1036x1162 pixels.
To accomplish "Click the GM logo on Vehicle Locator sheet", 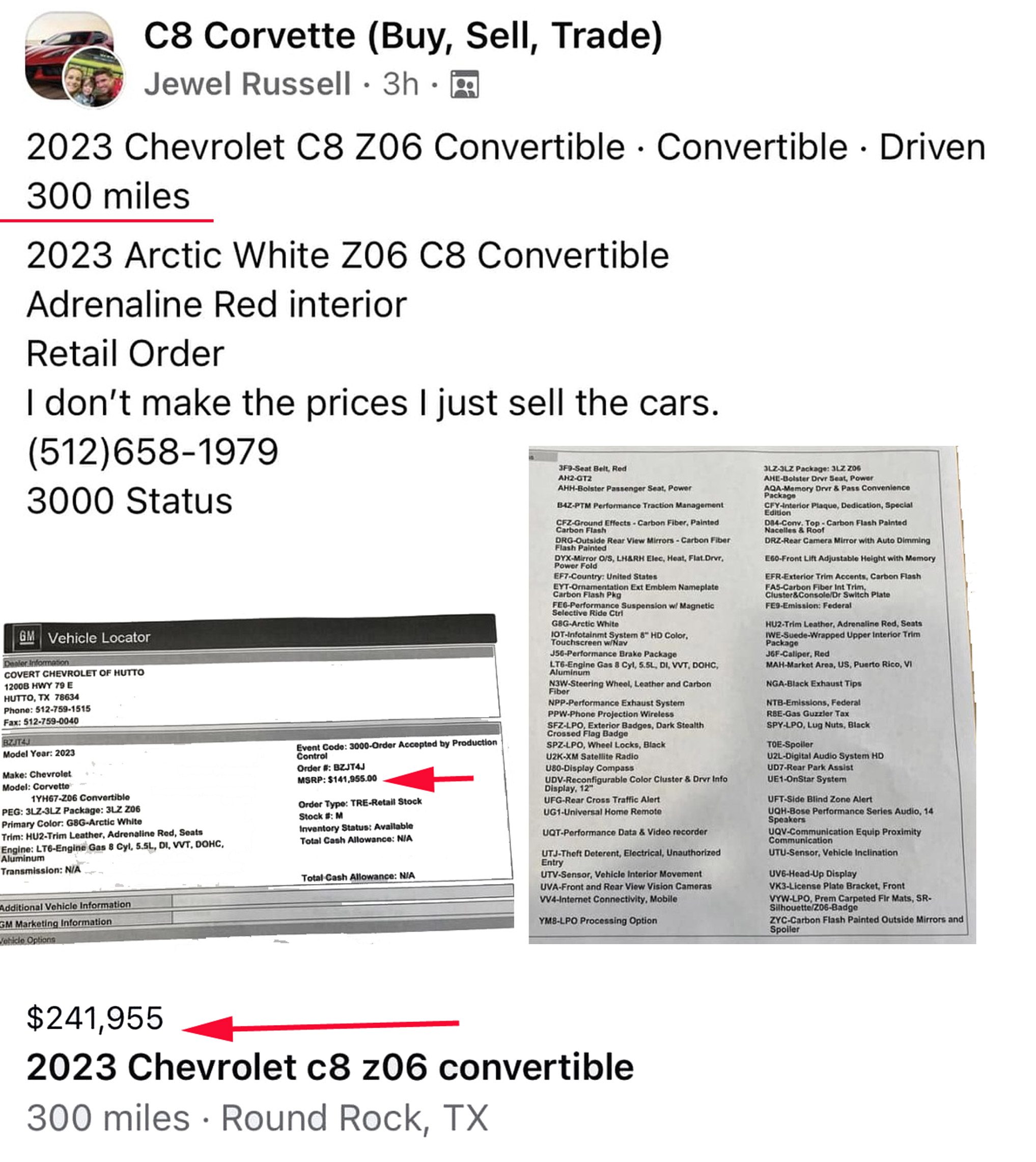I will click(x=26, y=637).
